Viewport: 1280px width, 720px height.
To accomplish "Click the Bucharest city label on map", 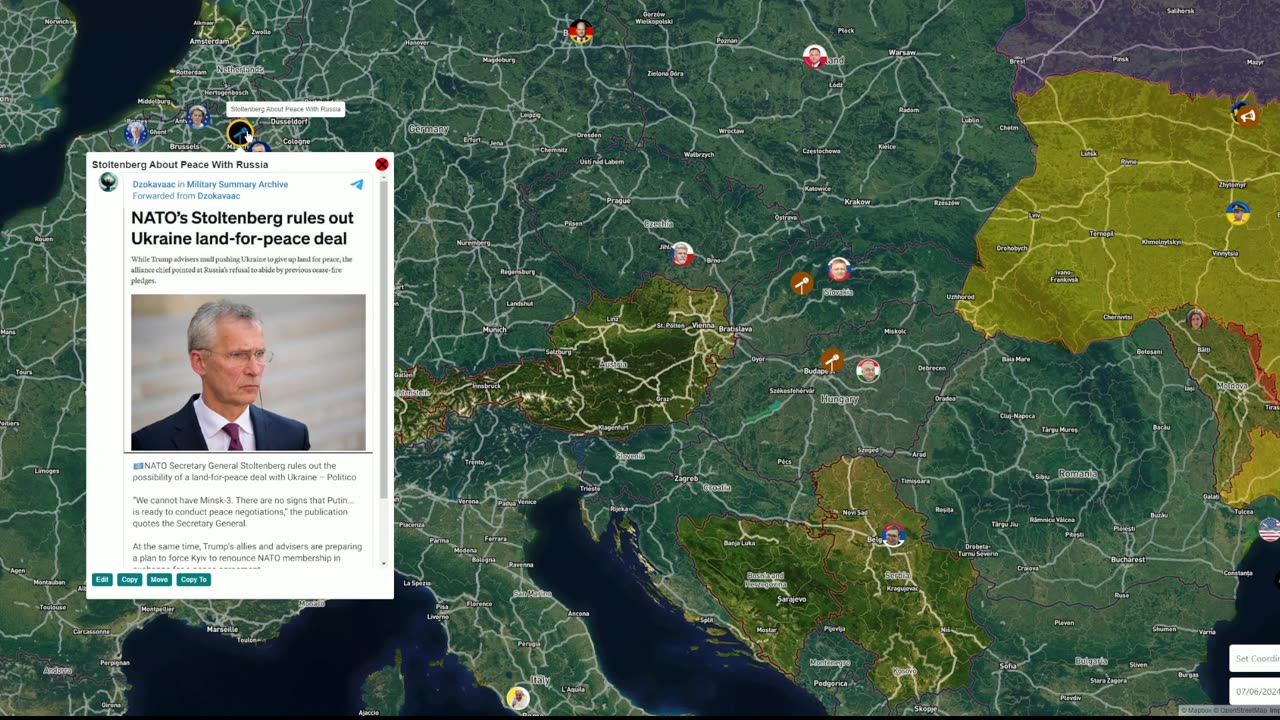I will coord(1127,560).
